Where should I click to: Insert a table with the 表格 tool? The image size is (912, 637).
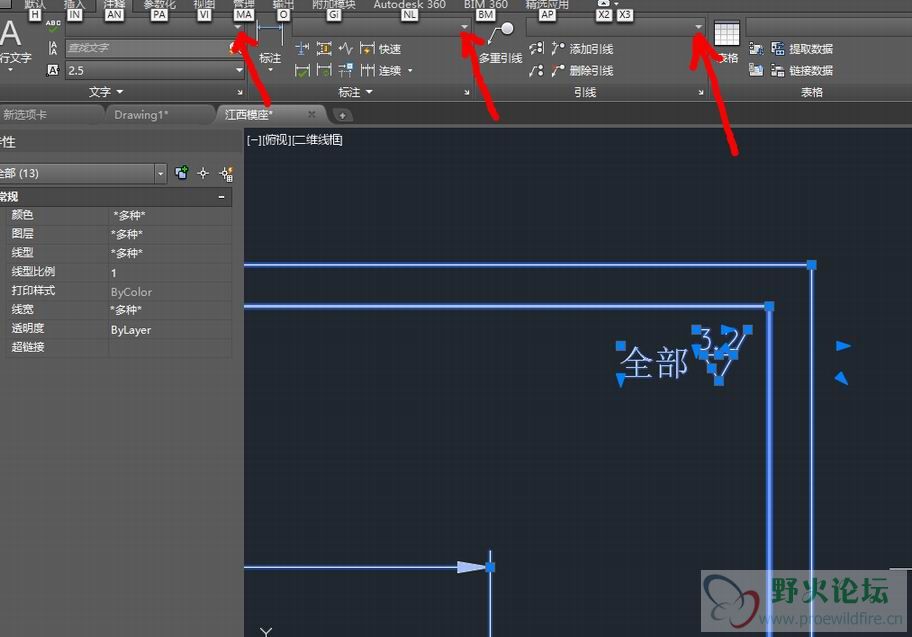tap(726, 42)
